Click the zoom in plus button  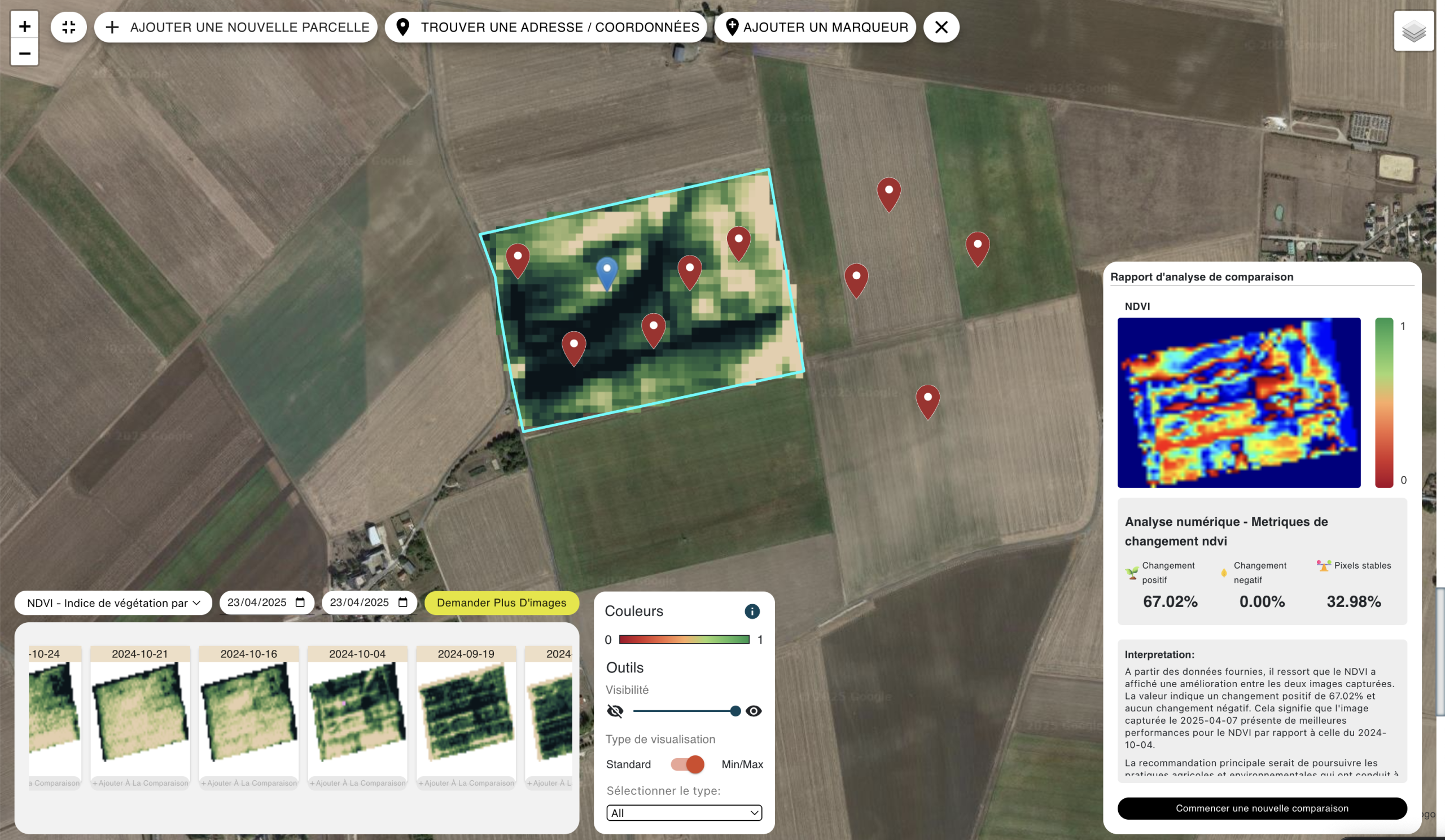tap(24, 27)
